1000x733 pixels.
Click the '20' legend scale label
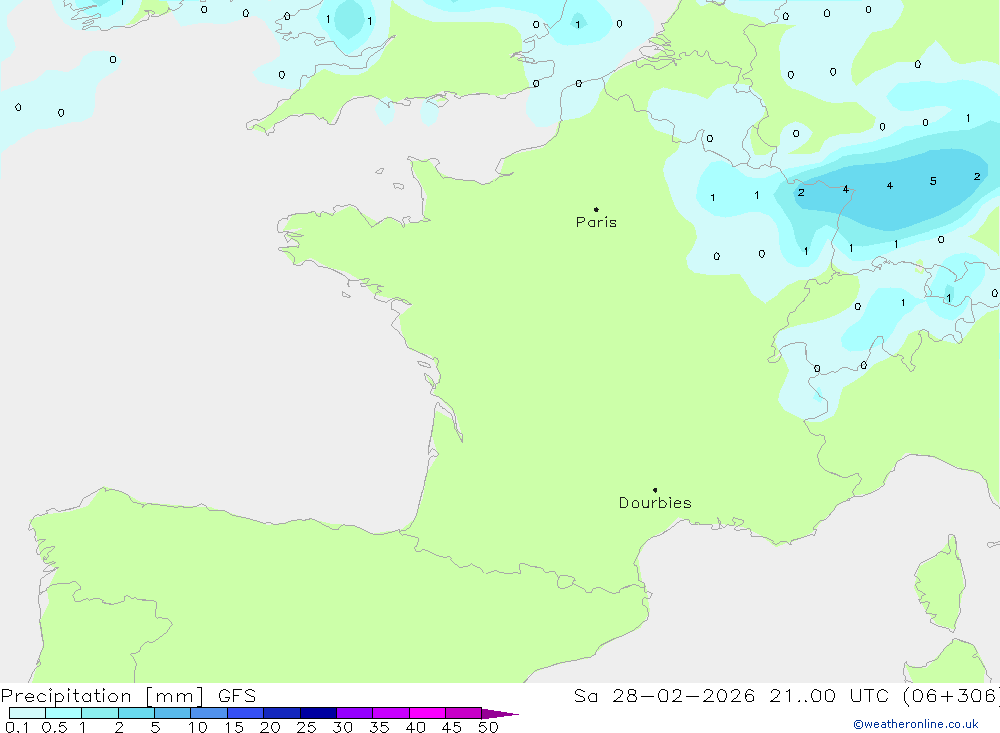270,727
